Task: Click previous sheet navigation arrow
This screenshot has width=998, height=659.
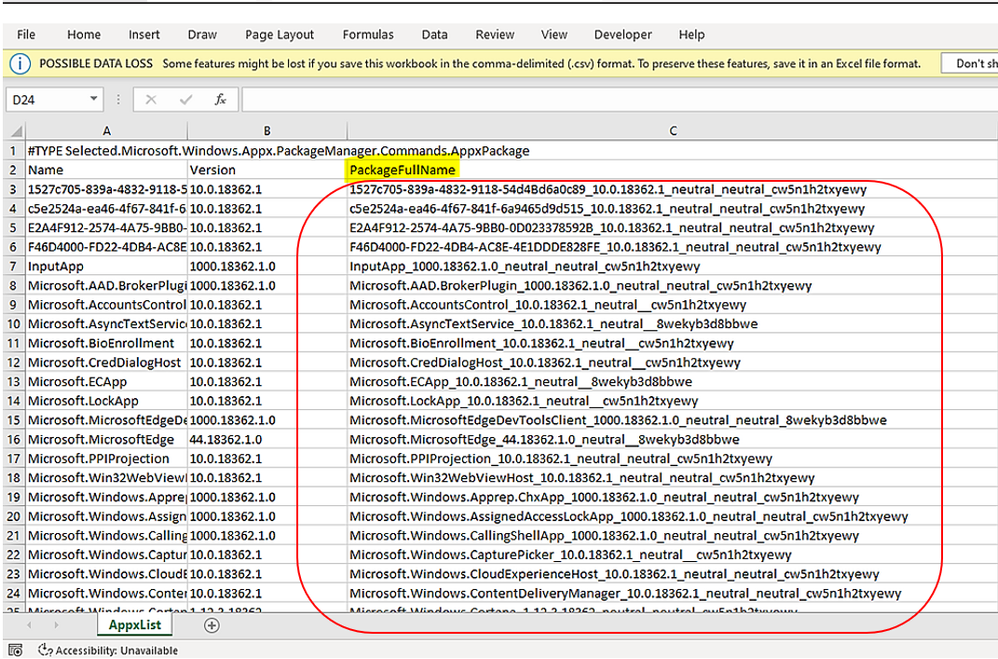Action: (x=29, y=625)
